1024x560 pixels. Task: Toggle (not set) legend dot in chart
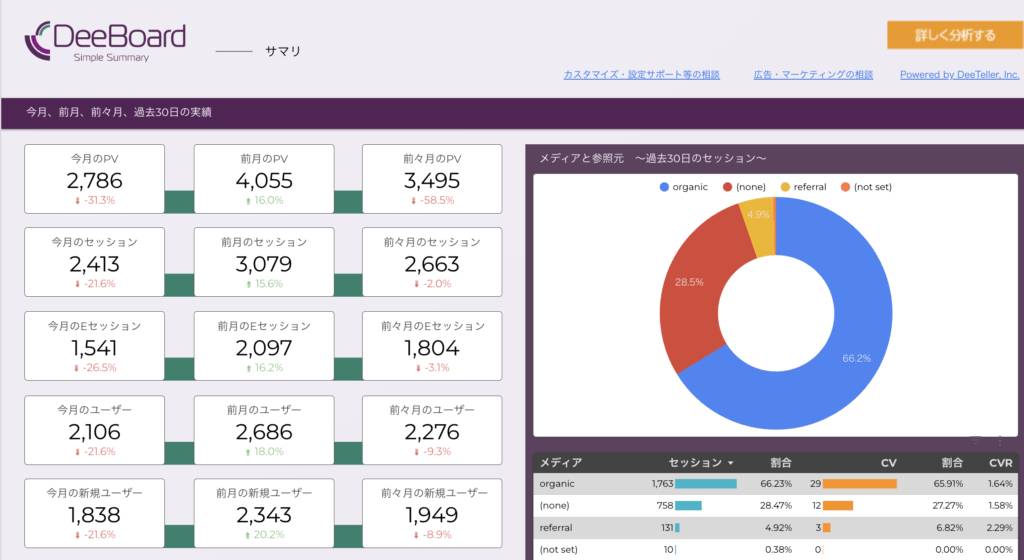coord(846,187)
